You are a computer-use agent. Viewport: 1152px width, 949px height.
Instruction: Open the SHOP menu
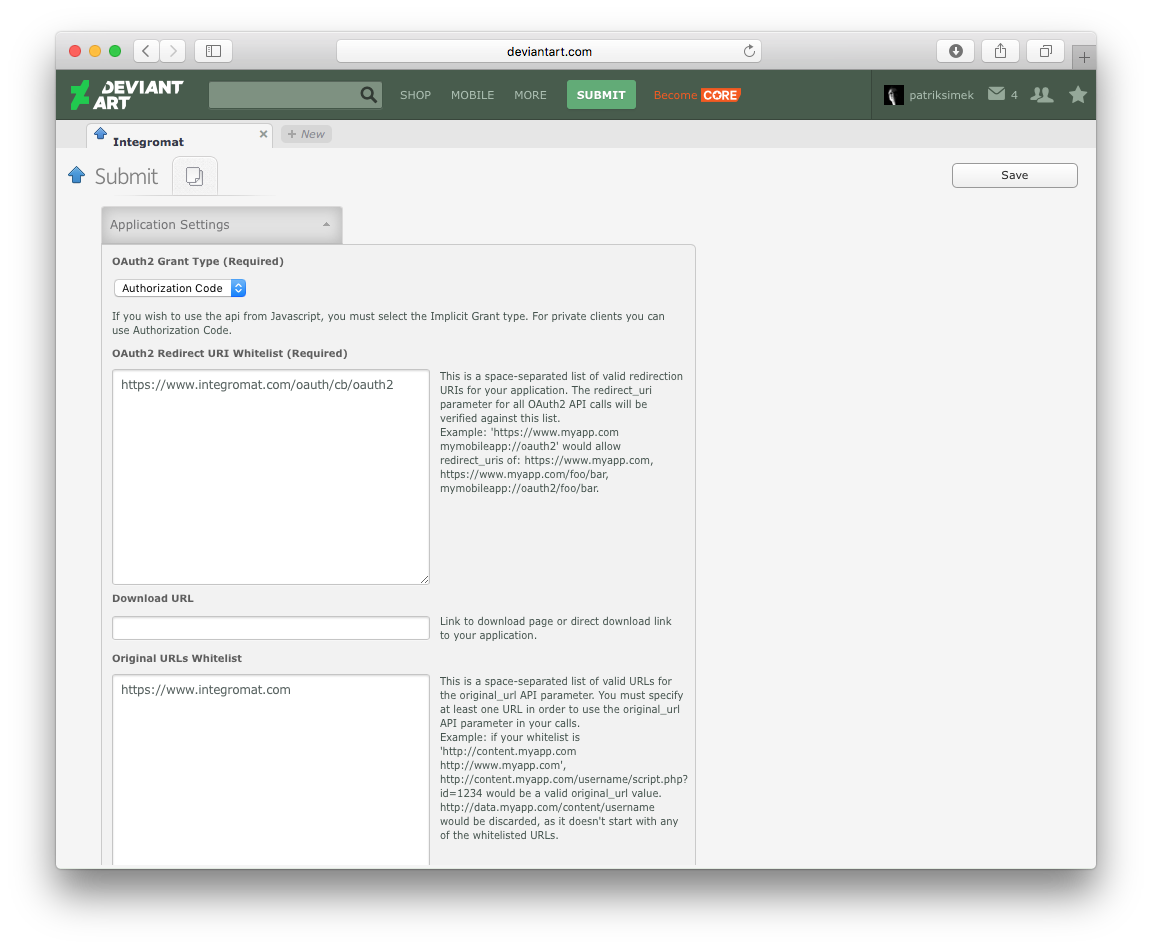[x=415, y=95]
